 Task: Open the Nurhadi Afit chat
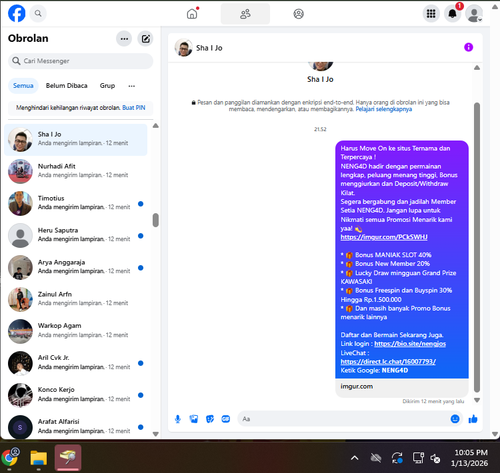76,171
